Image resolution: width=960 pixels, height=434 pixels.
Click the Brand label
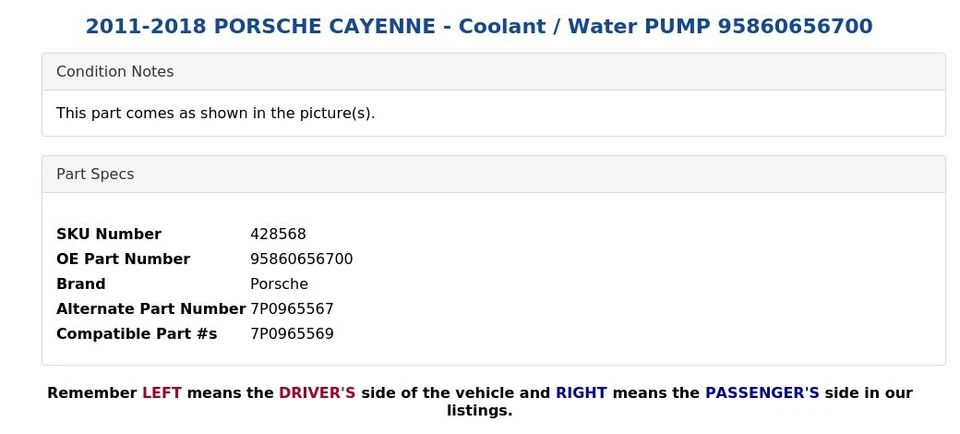coord(80,284)
